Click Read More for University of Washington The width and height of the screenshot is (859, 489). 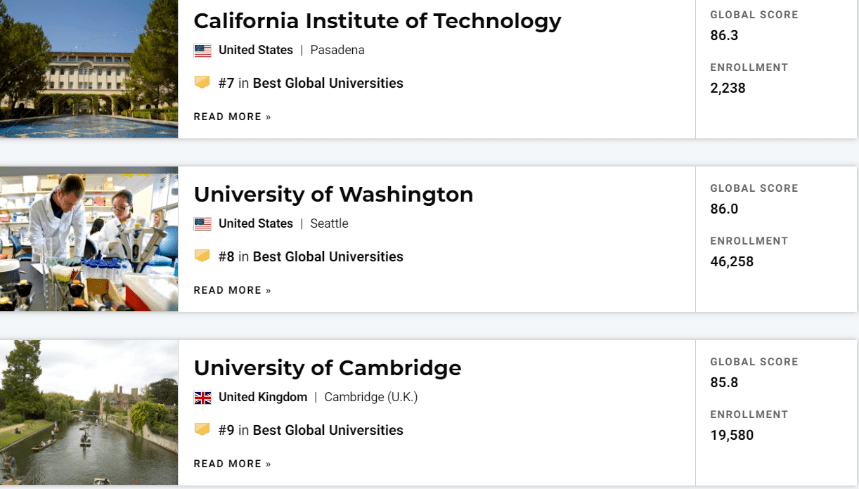[x=232, y=290]
